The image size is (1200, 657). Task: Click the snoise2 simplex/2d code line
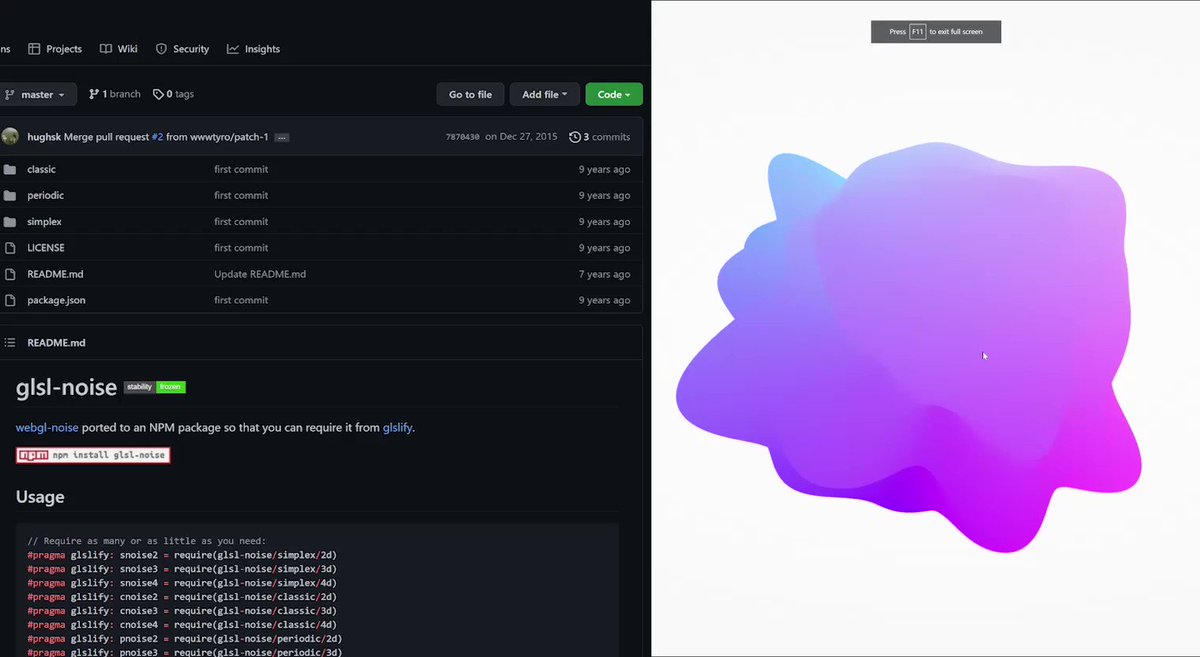pos(182,555)
